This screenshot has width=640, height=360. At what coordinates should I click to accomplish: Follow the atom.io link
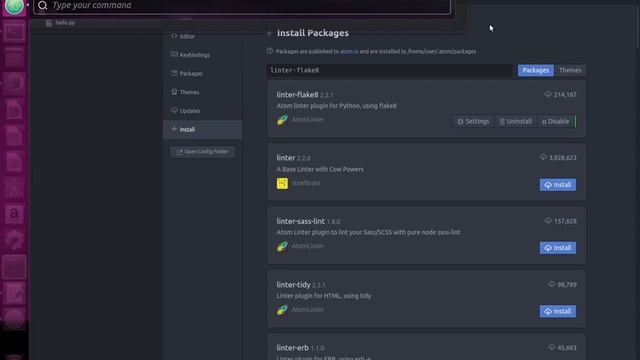349,51
